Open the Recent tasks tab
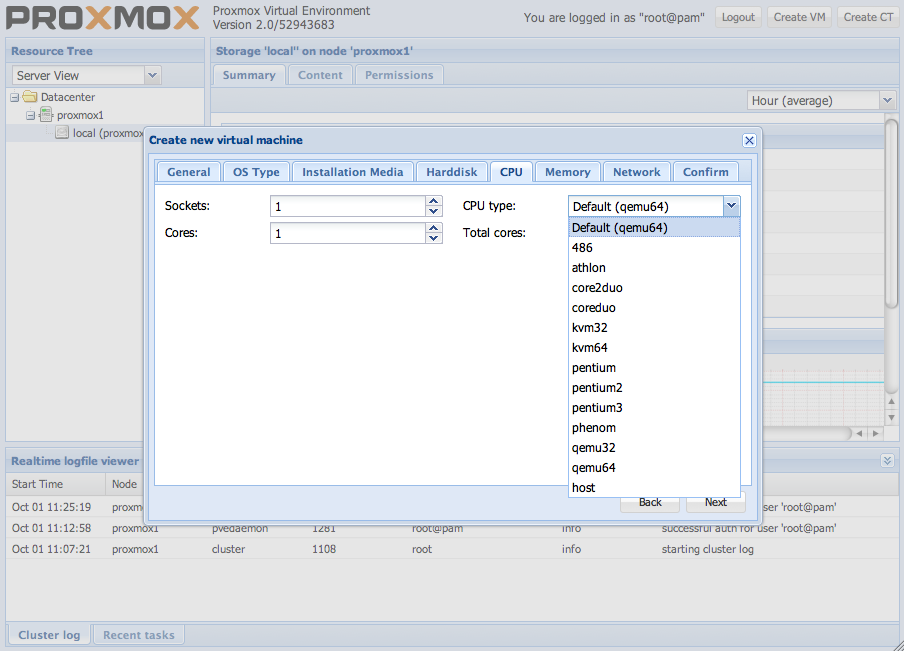Image resolution: width=904 pixels, height=651 pixels. pyautogui.click(x=138, y=635)
